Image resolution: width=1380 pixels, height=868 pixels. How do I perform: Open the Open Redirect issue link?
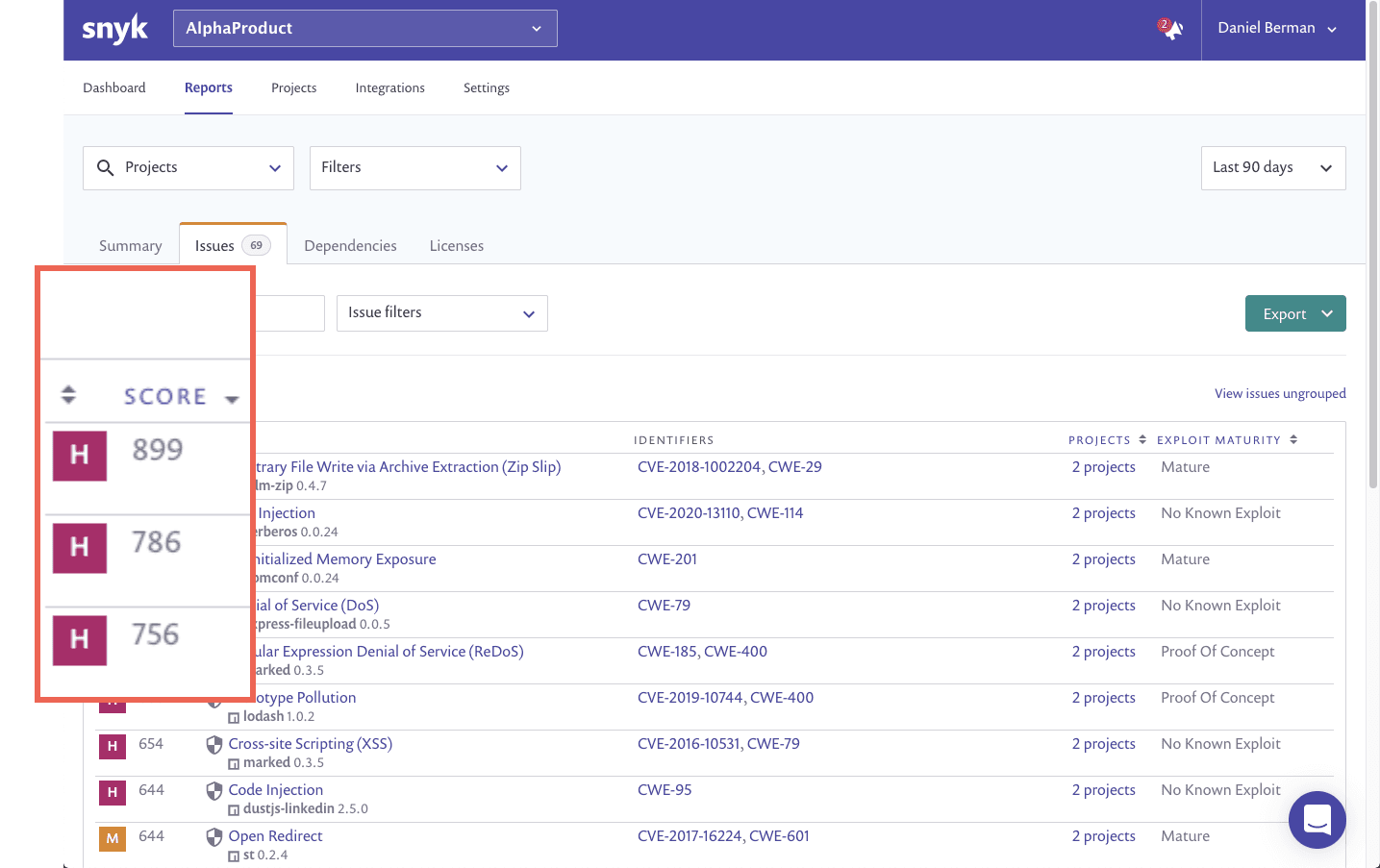(275, 836)
